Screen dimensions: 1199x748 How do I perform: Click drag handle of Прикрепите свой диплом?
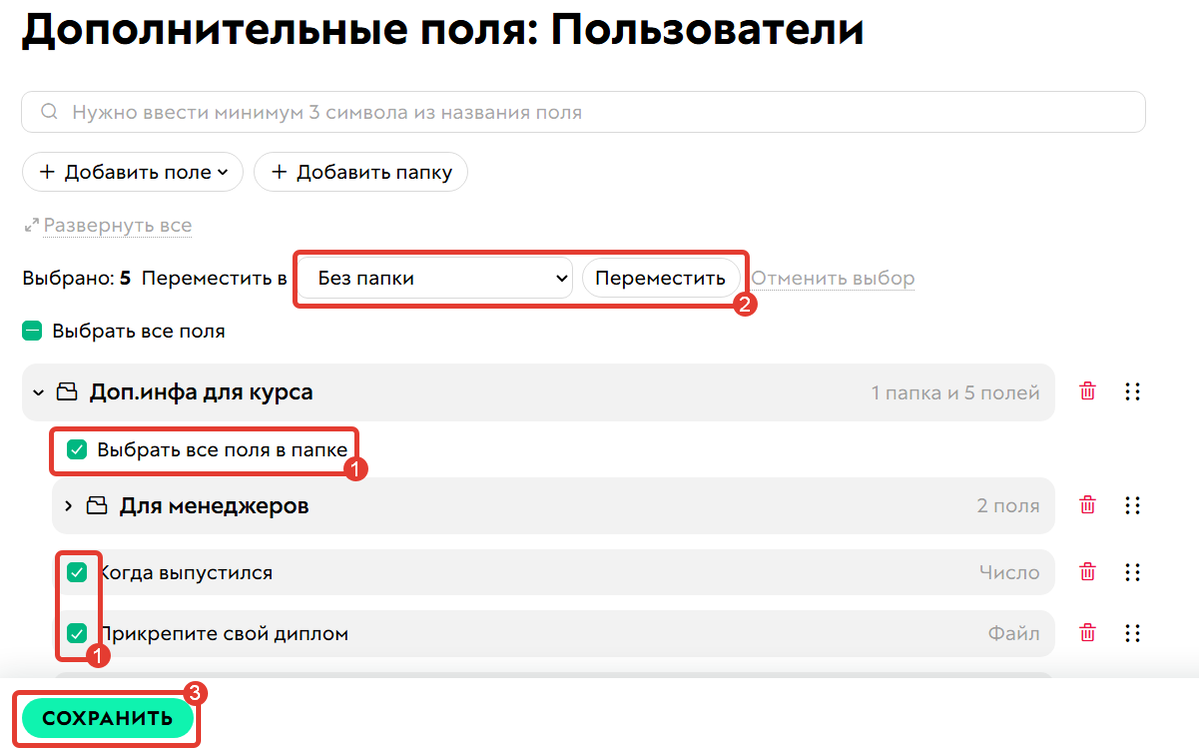tap(1132, 633)
